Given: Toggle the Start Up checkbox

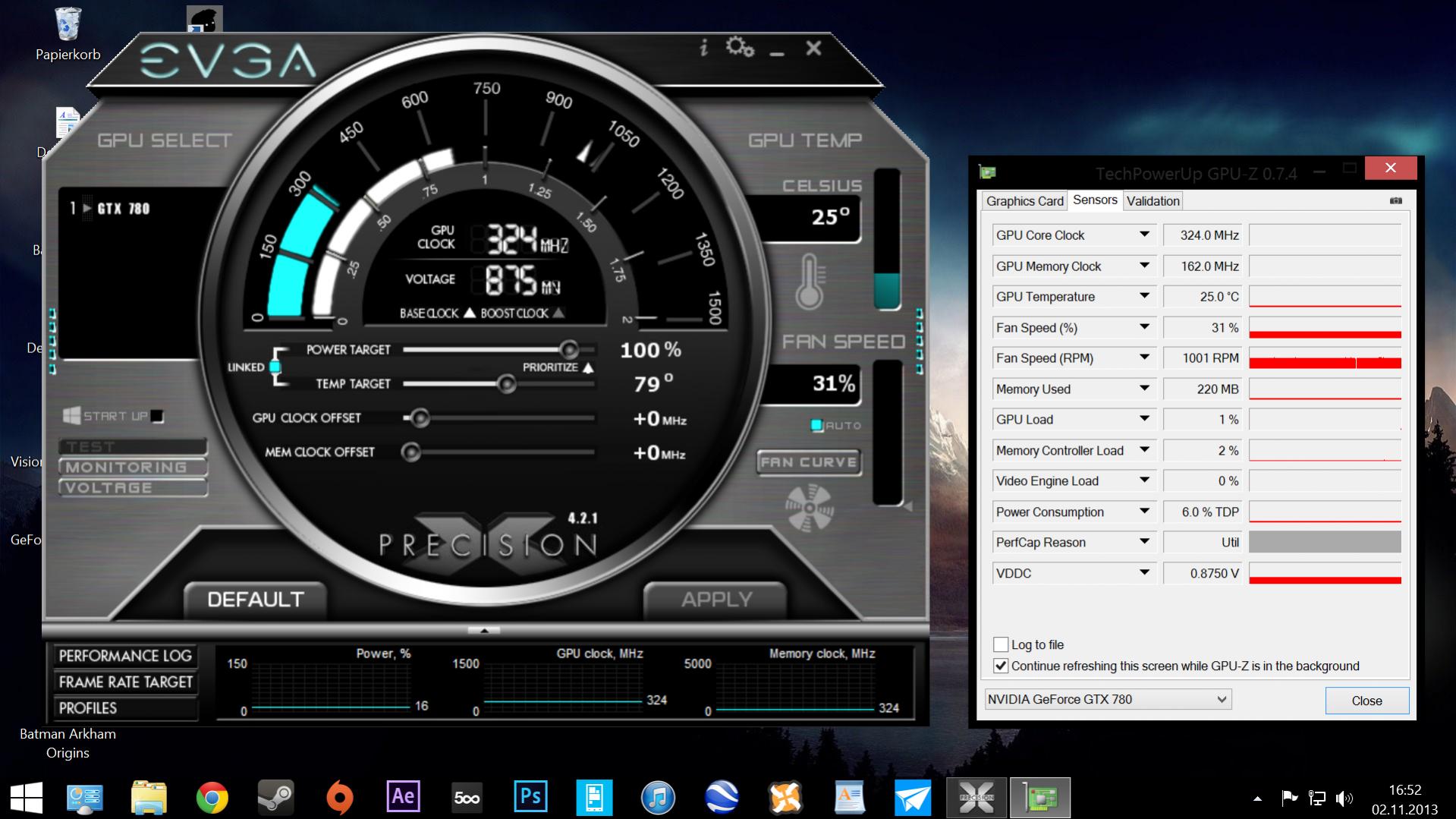Looking at the screenshot, I should [157, 416].
